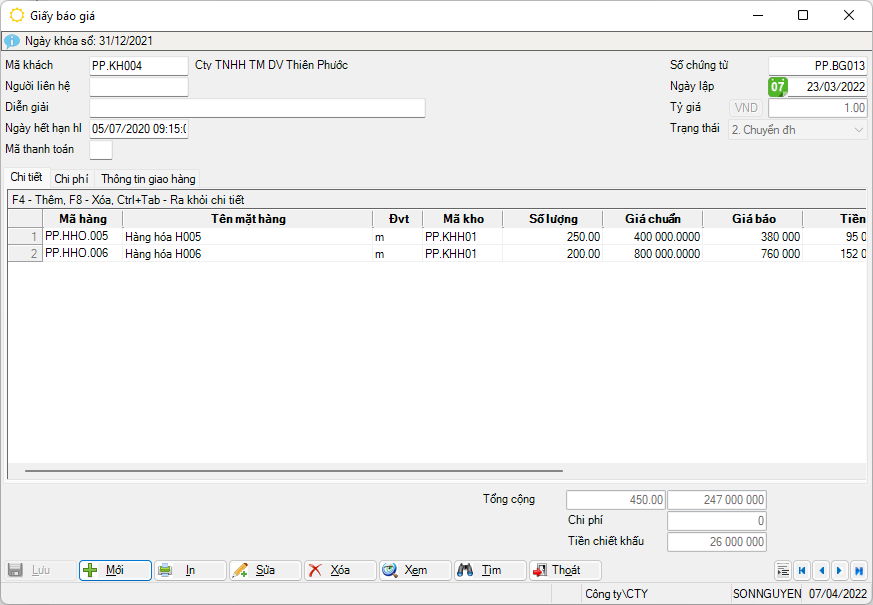Image resolution: width=873 pixels, height=605 pixels.
Task: Expand the Trạng thái status dropdown
Action: click(x=859, y=130)
